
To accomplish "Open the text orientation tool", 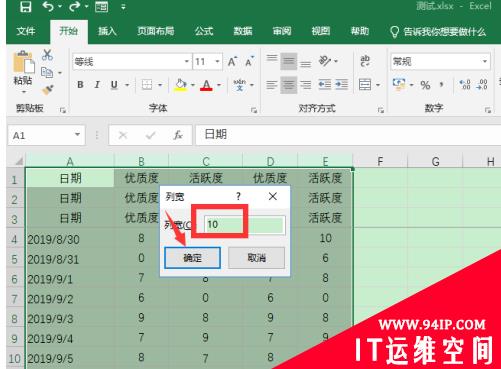I will click(325, 61).
